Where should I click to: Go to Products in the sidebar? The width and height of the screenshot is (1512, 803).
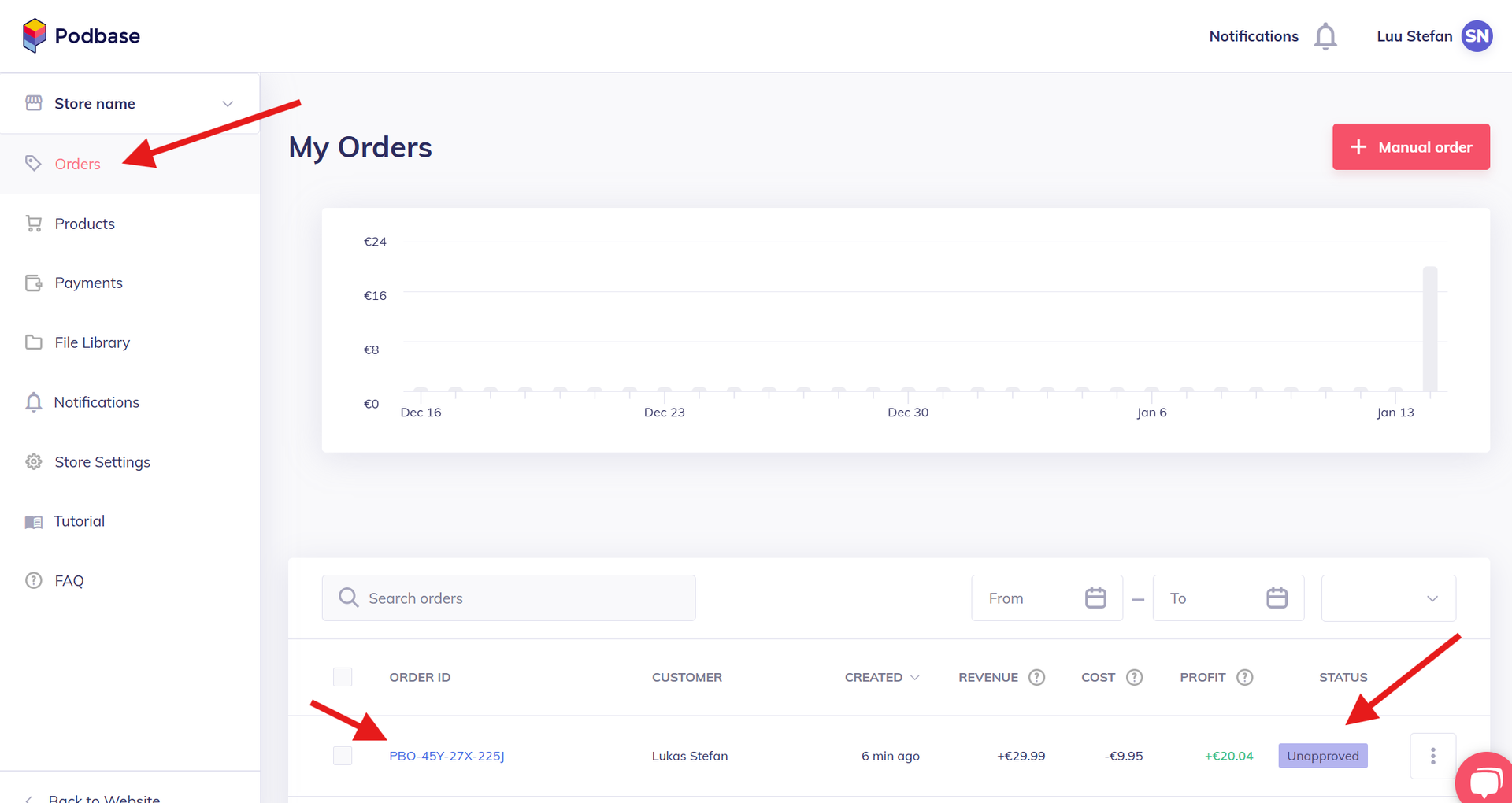click(84, 224)
